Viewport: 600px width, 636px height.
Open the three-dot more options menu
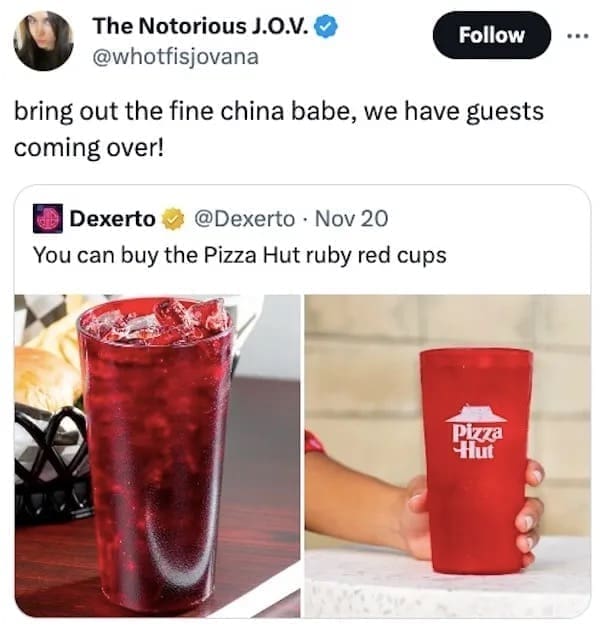578,36
